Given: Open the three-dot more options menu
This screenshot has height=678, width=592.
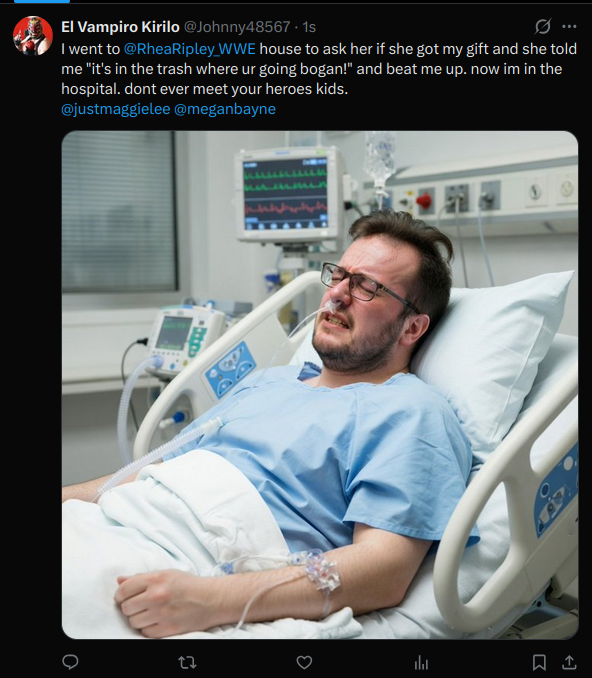Looking at the screenshot, I should coord(569,27).
